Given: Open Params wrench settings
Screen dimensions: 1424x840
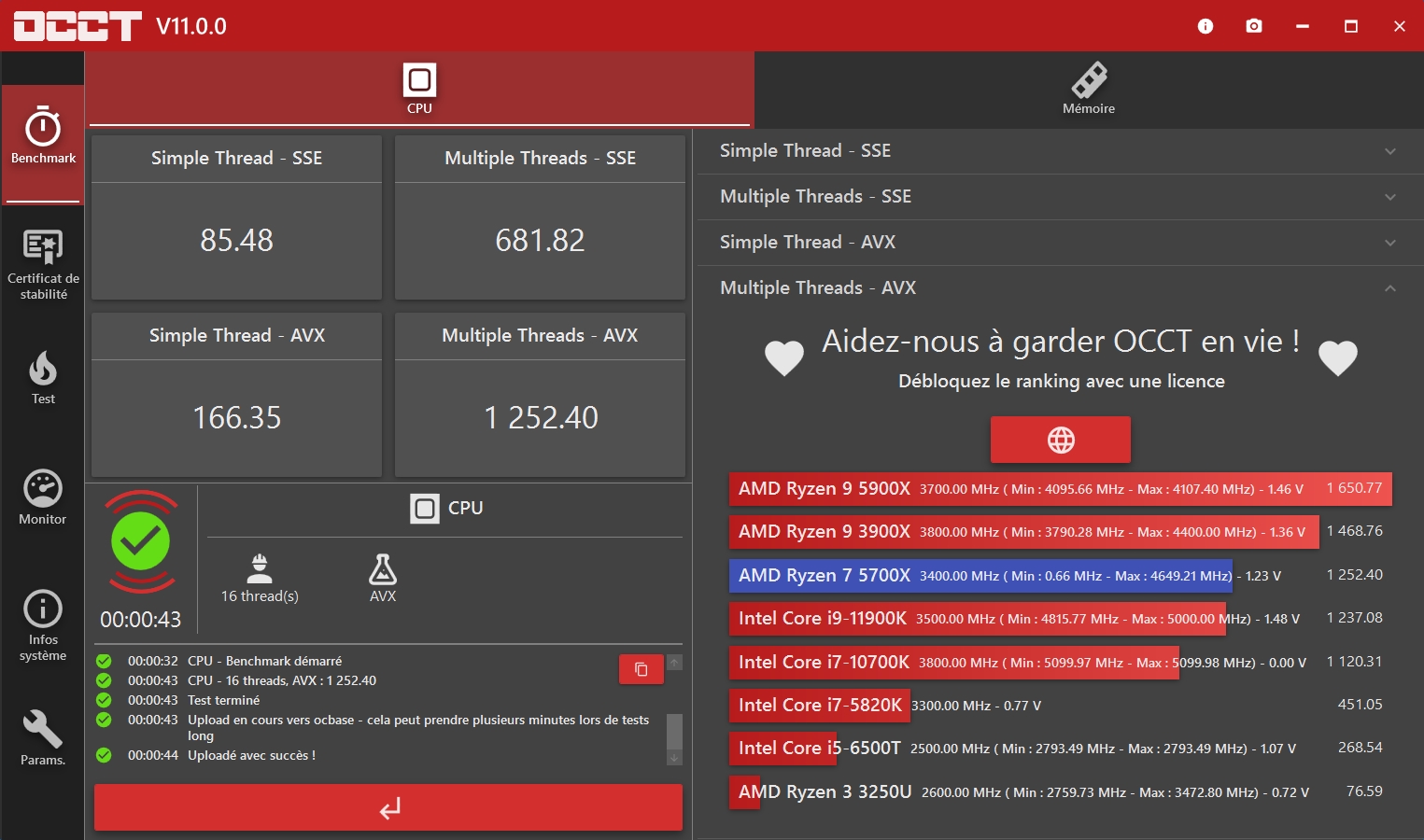Looking at the screenshot, I should 43,737.
